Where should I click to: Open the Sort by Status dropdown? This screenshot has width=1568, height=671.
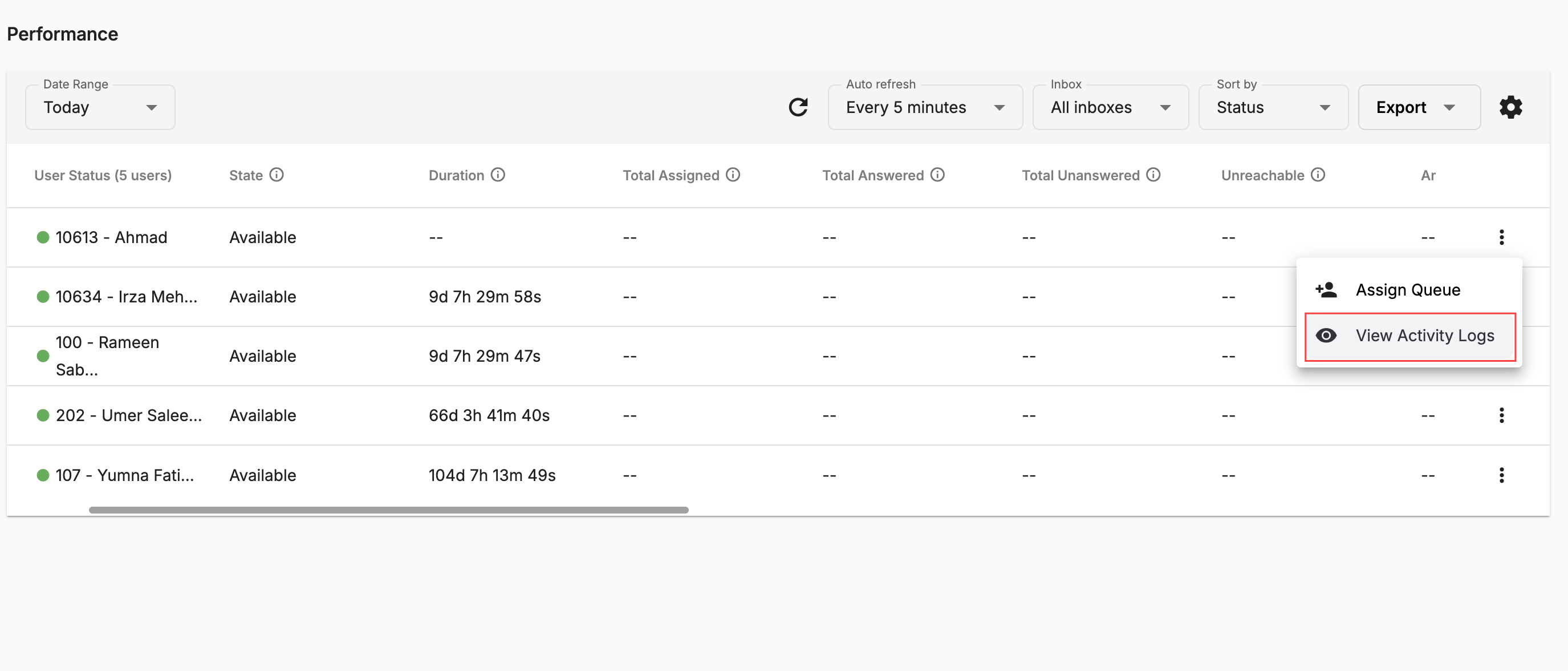[x=1273, y=107]
